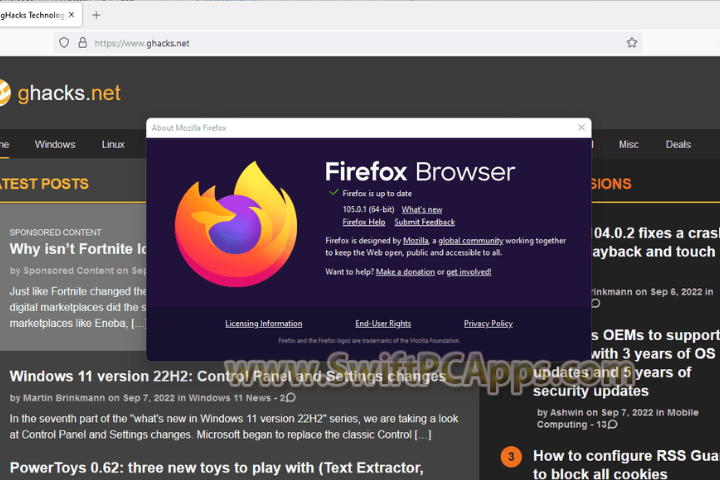Open a new tab with plus button
The width and height of the screenshot is (720, 480).
point(96,15)
